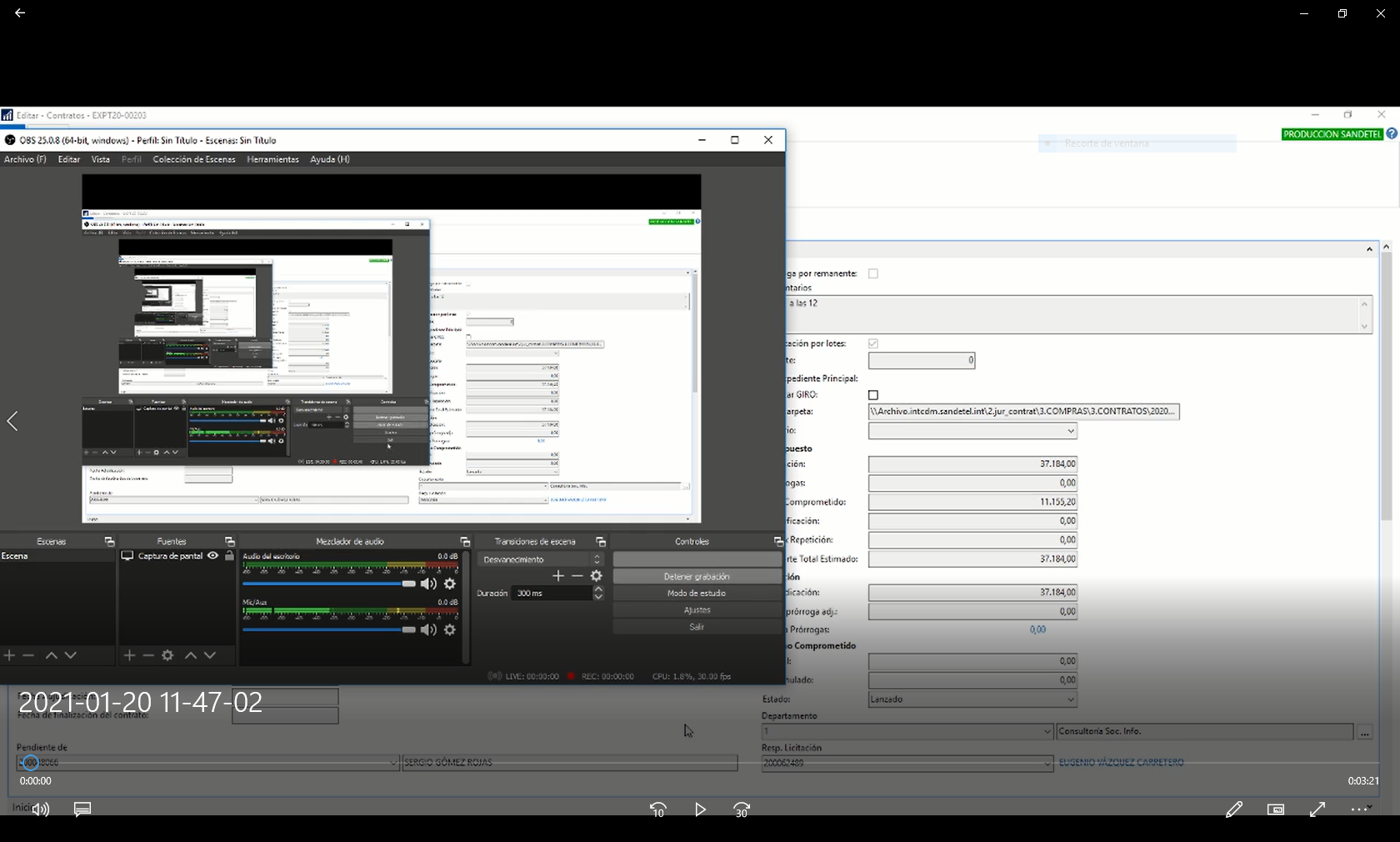Viewport: 1400px width, 842px height.
Task: Toggle the GIRO checkbox
Action: tap(873, 395)
